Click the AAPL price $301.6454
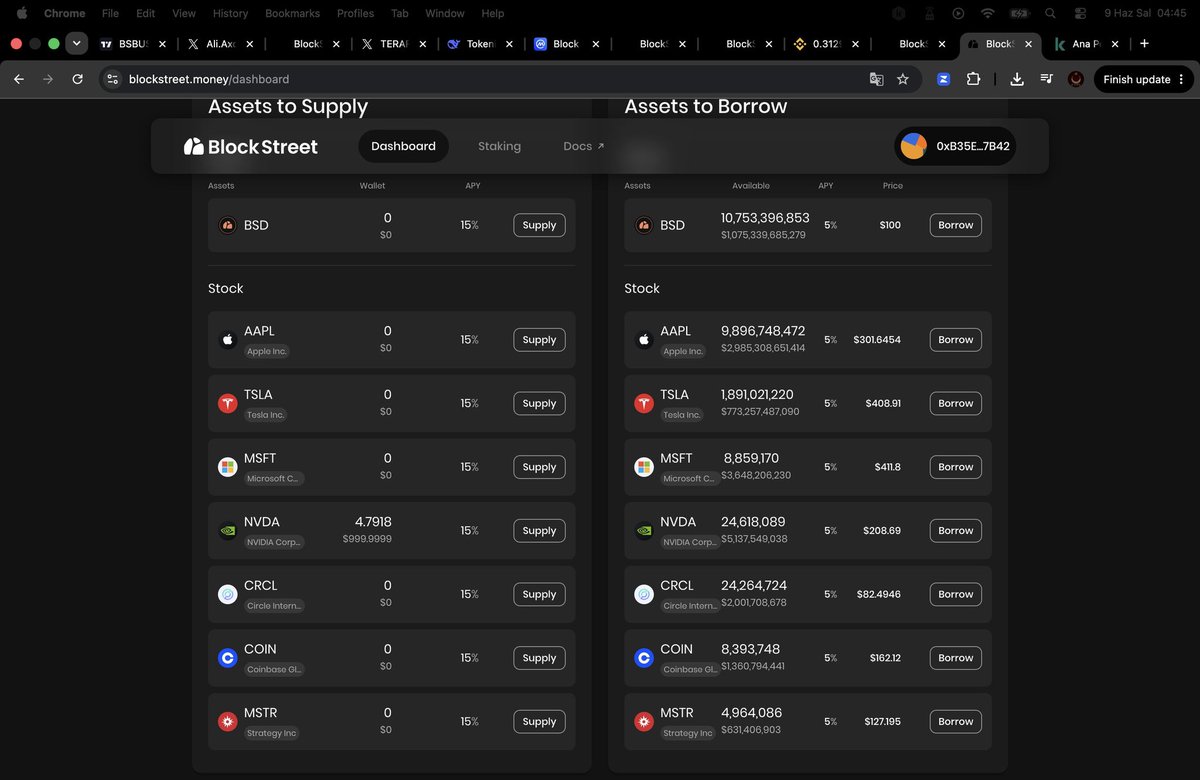1200x780 pixels. 877,340
